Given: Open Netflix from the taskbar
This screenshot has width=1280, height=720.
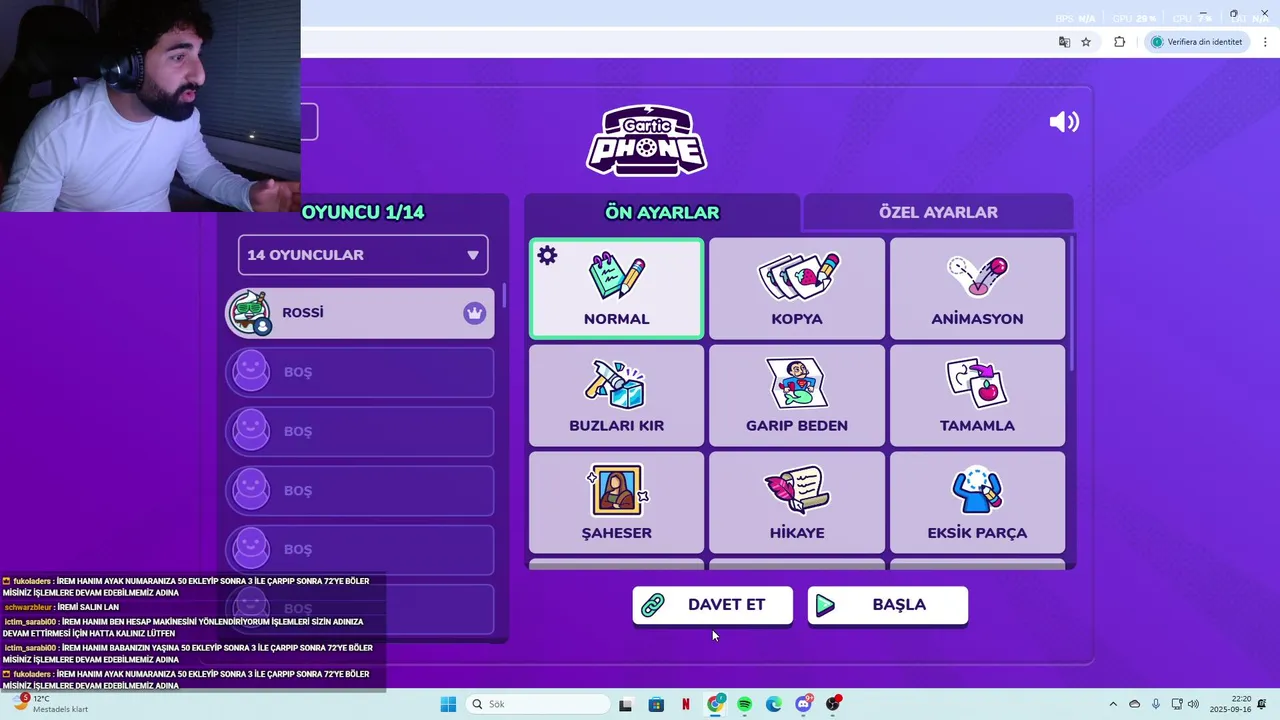Looking at the screenshot, I should point(685,704).
